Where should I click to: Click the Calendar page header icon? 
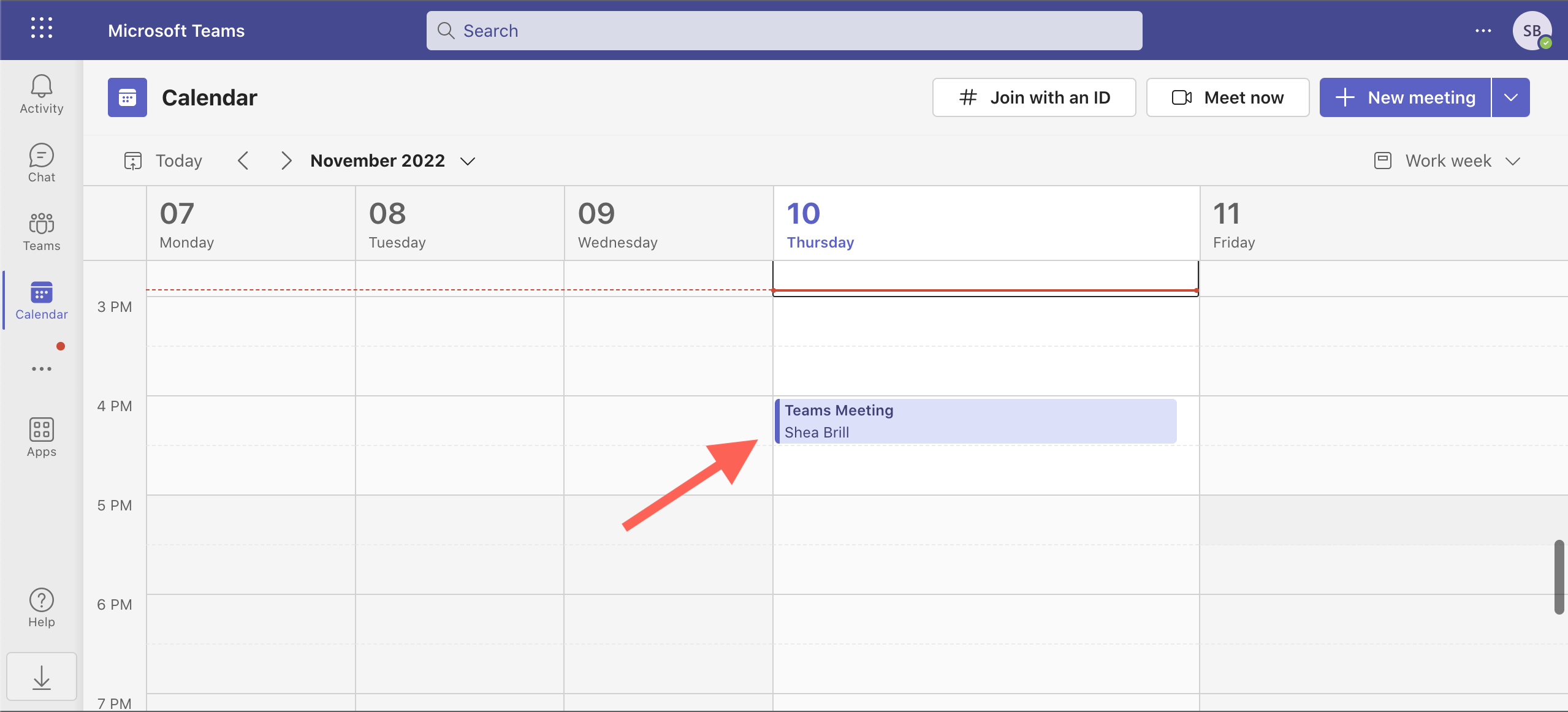tap(127, 97)
